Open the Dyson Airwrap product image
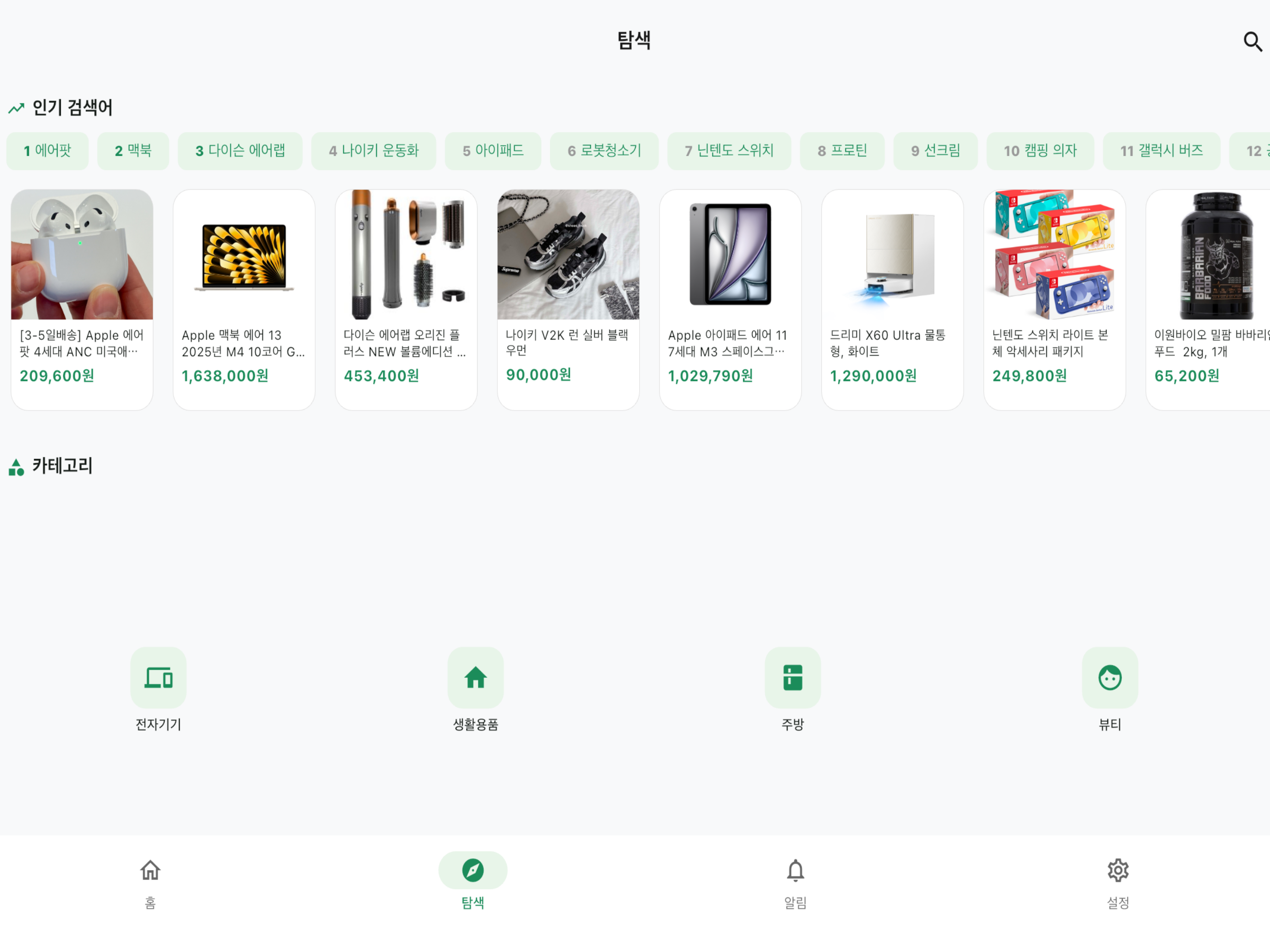 (406, 254)
